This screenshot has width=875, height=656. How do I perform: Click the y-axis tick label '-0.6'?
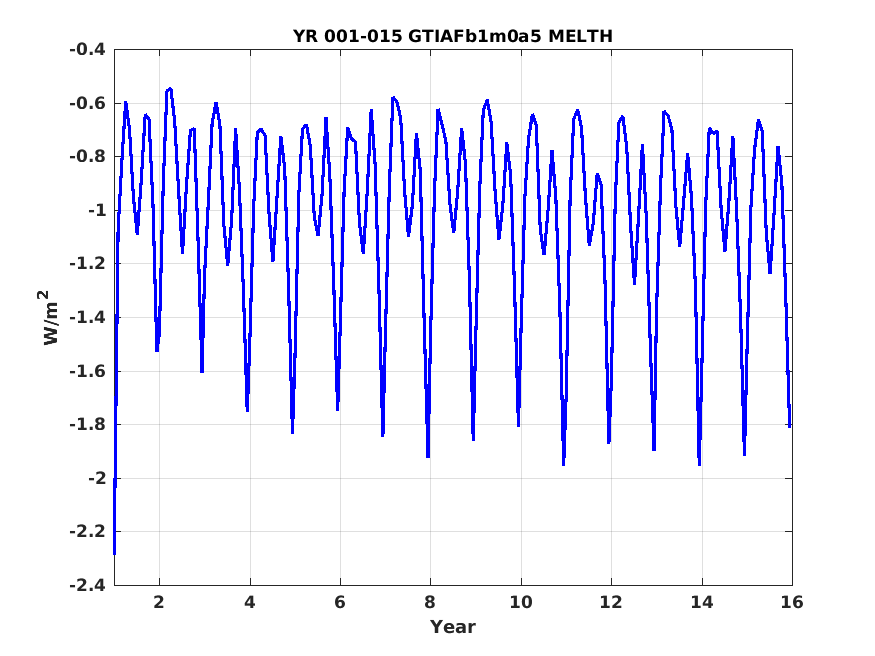pyautogui.click(x=88, y=103)
